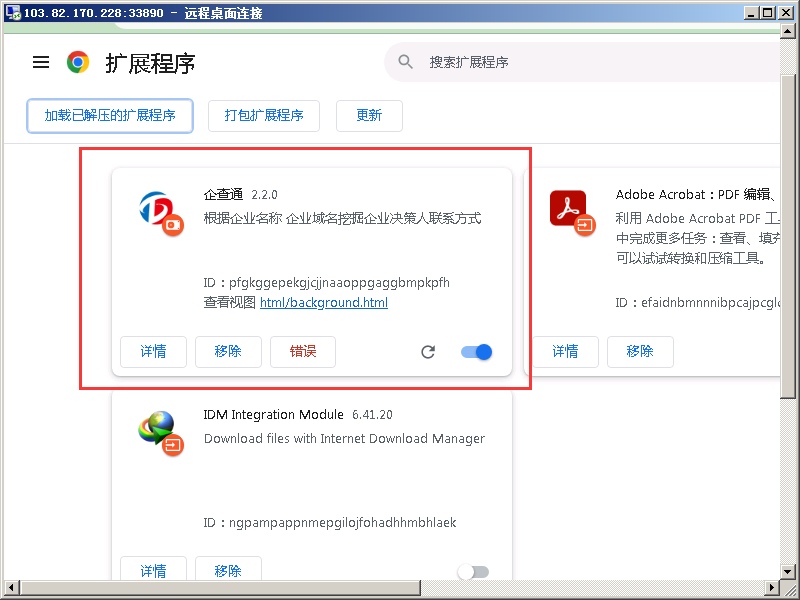Image resolution: width=800 pixels, height=600 pixels.
Task: Click 加载已解压的扩展程序 button
Action: point(110,116)
